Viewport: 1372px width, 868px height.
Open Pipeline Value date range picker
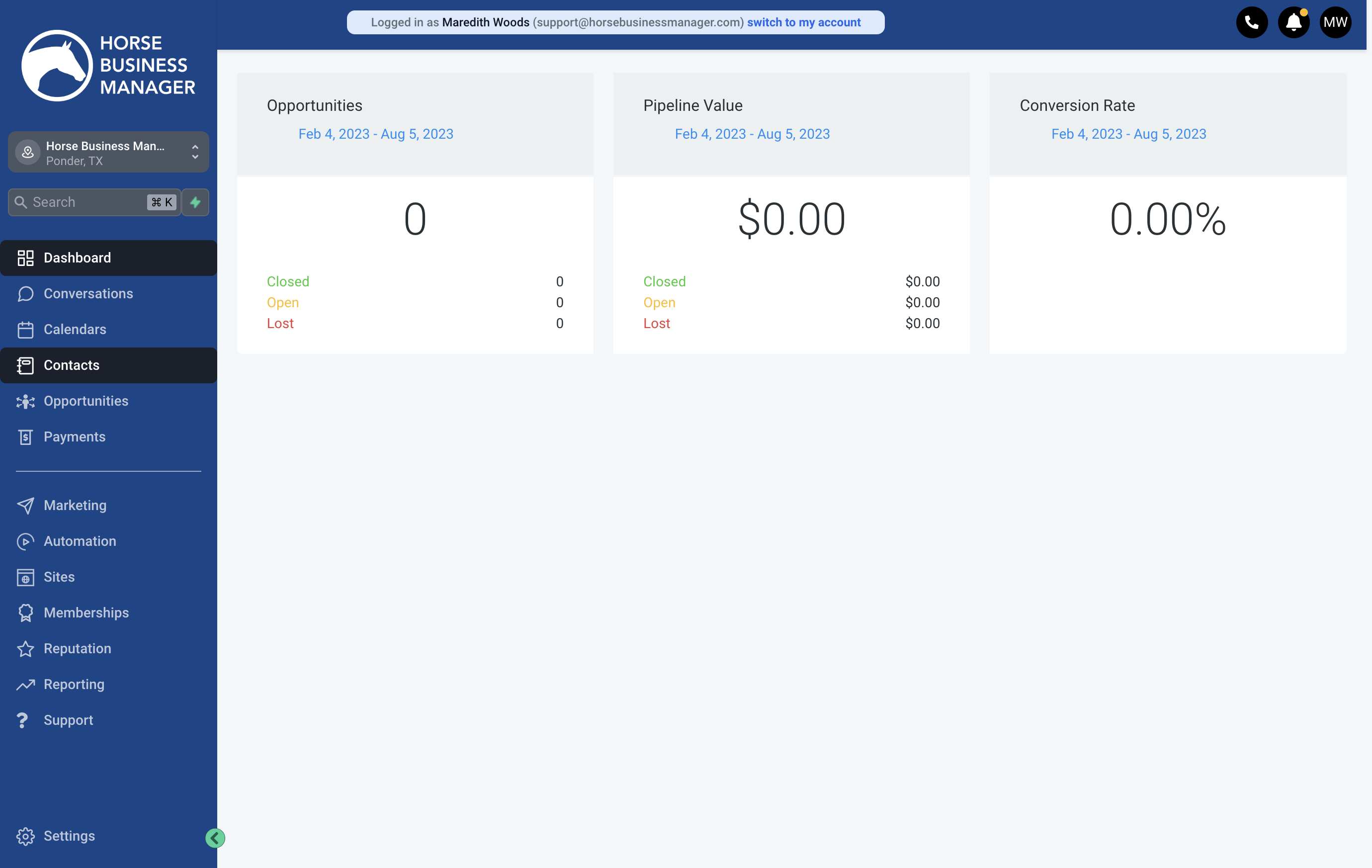tap(752, 134)
